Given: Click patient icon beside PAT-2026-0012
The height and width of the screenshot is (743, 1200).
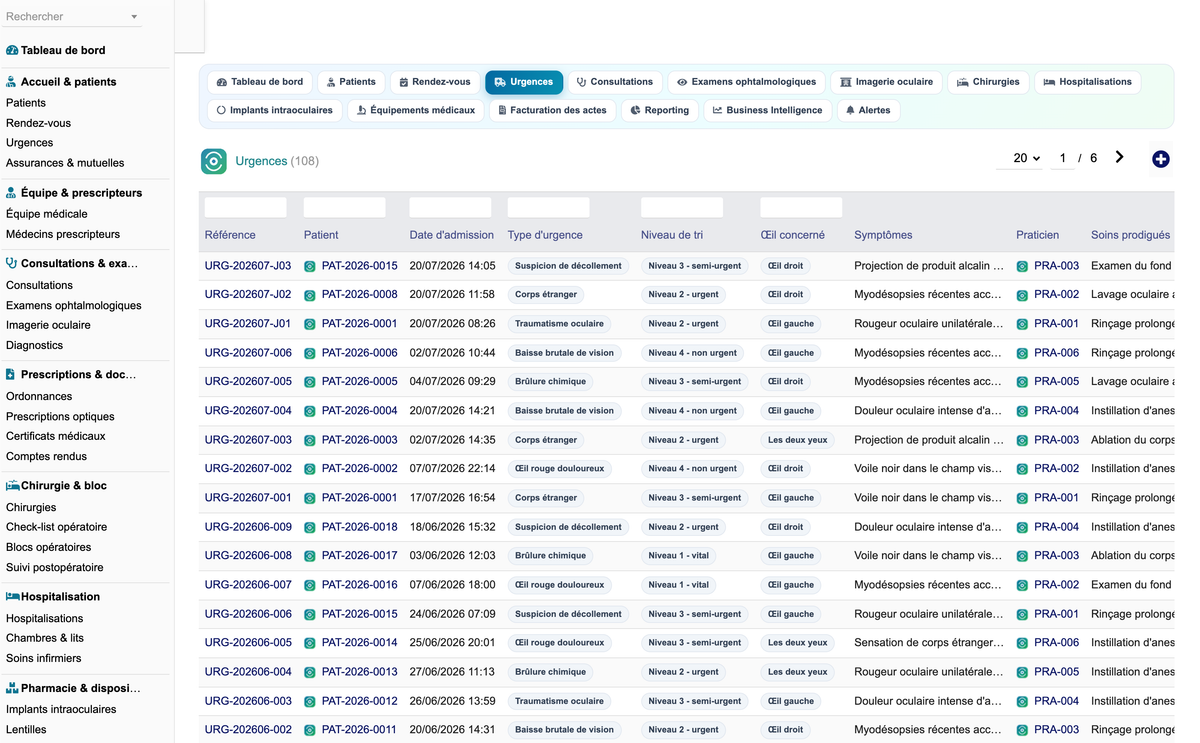Looking at the screenshot, I should (310, 702).
